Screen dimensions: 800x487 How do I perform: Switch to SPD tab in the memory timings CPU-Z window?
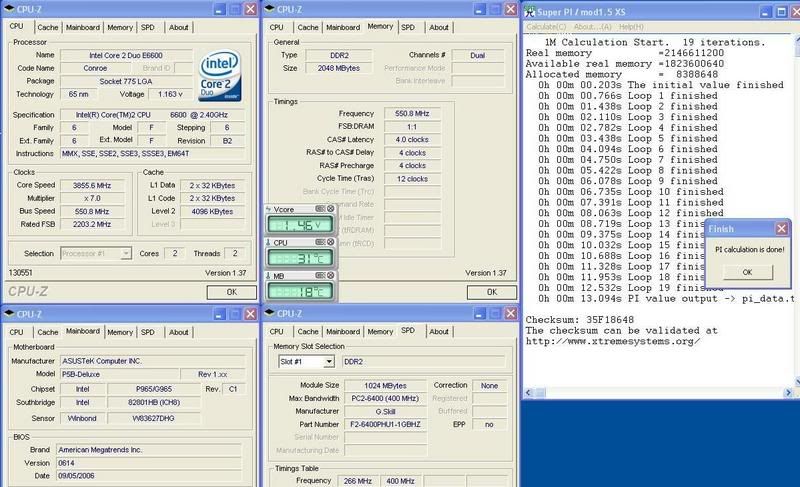tap(408, 27)
